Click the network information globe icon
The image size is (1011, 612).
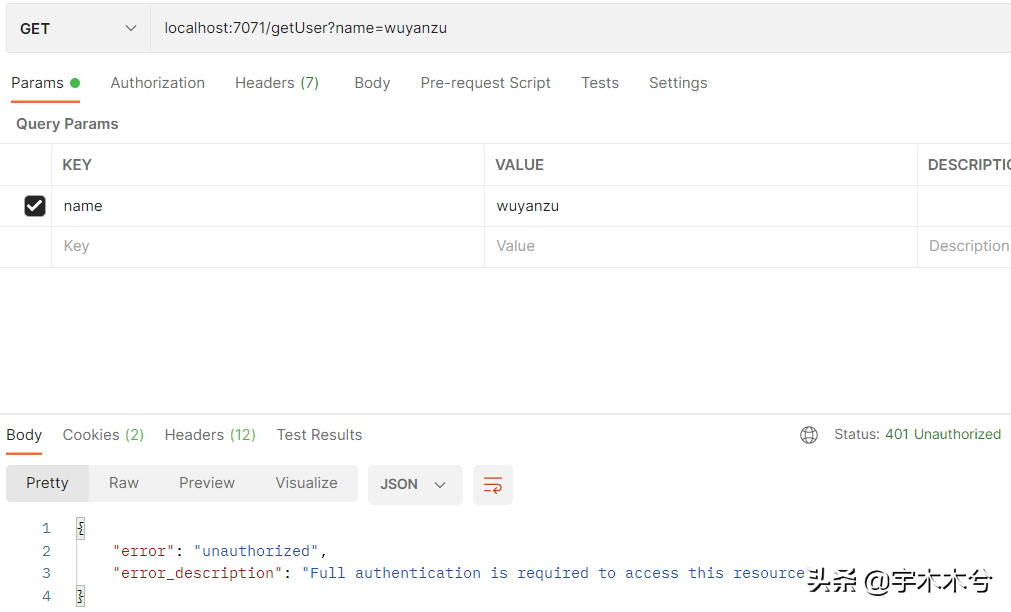point(809,434)
